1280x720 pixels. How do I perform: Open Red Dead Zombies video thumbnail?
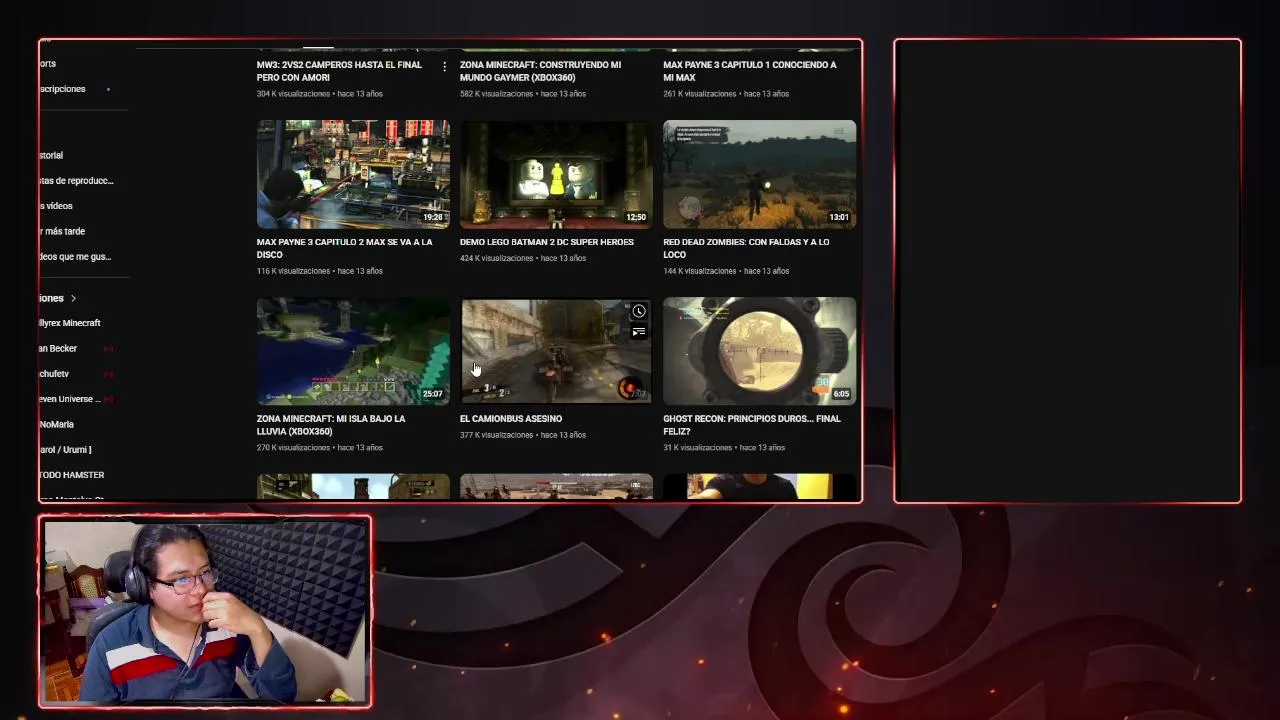pyautogui.click(x=759, y=175)
